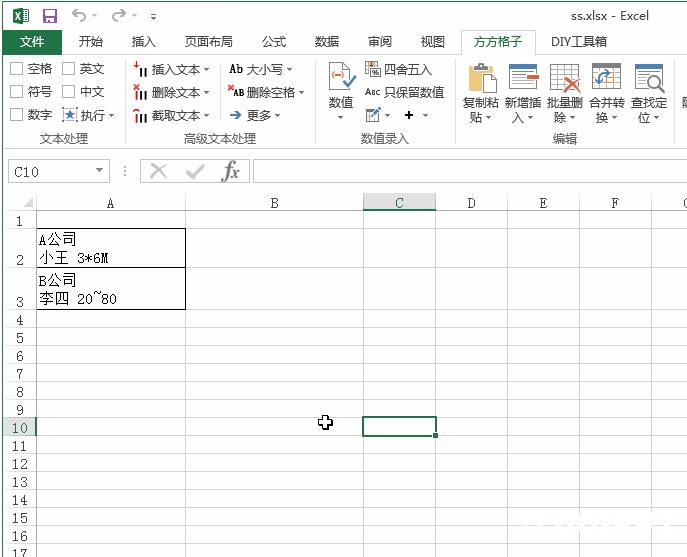Open the 数据 ribbon tab

(326, 42)
